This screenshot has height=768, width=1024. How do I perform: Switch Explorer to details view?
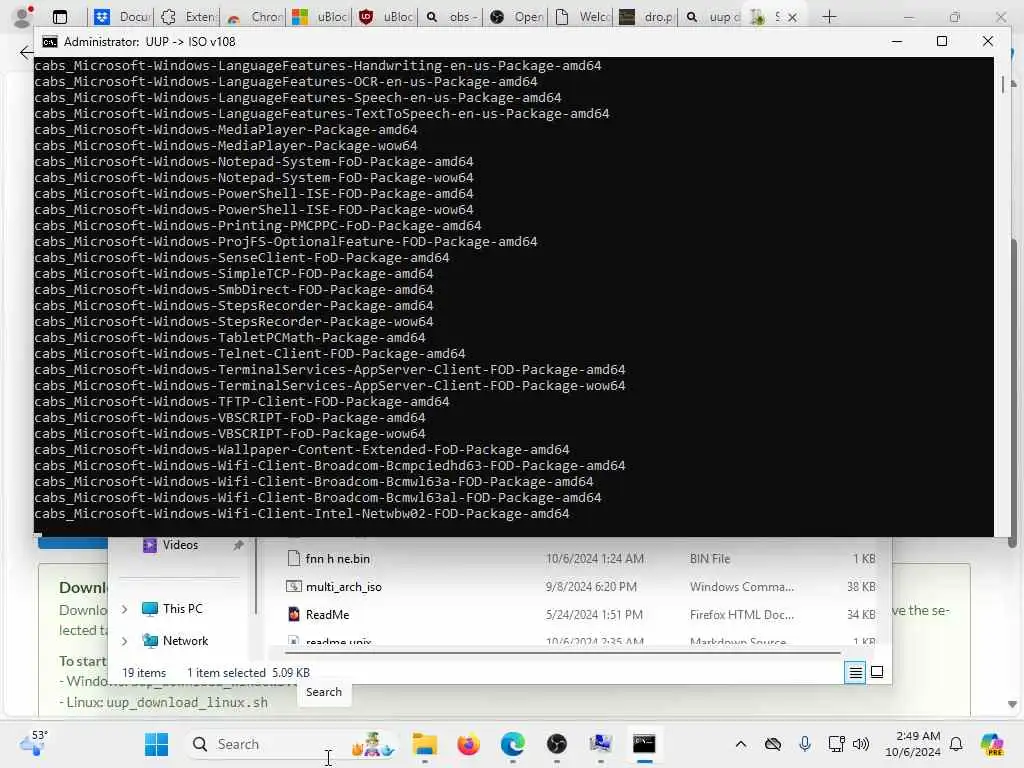tap(855, 672)
